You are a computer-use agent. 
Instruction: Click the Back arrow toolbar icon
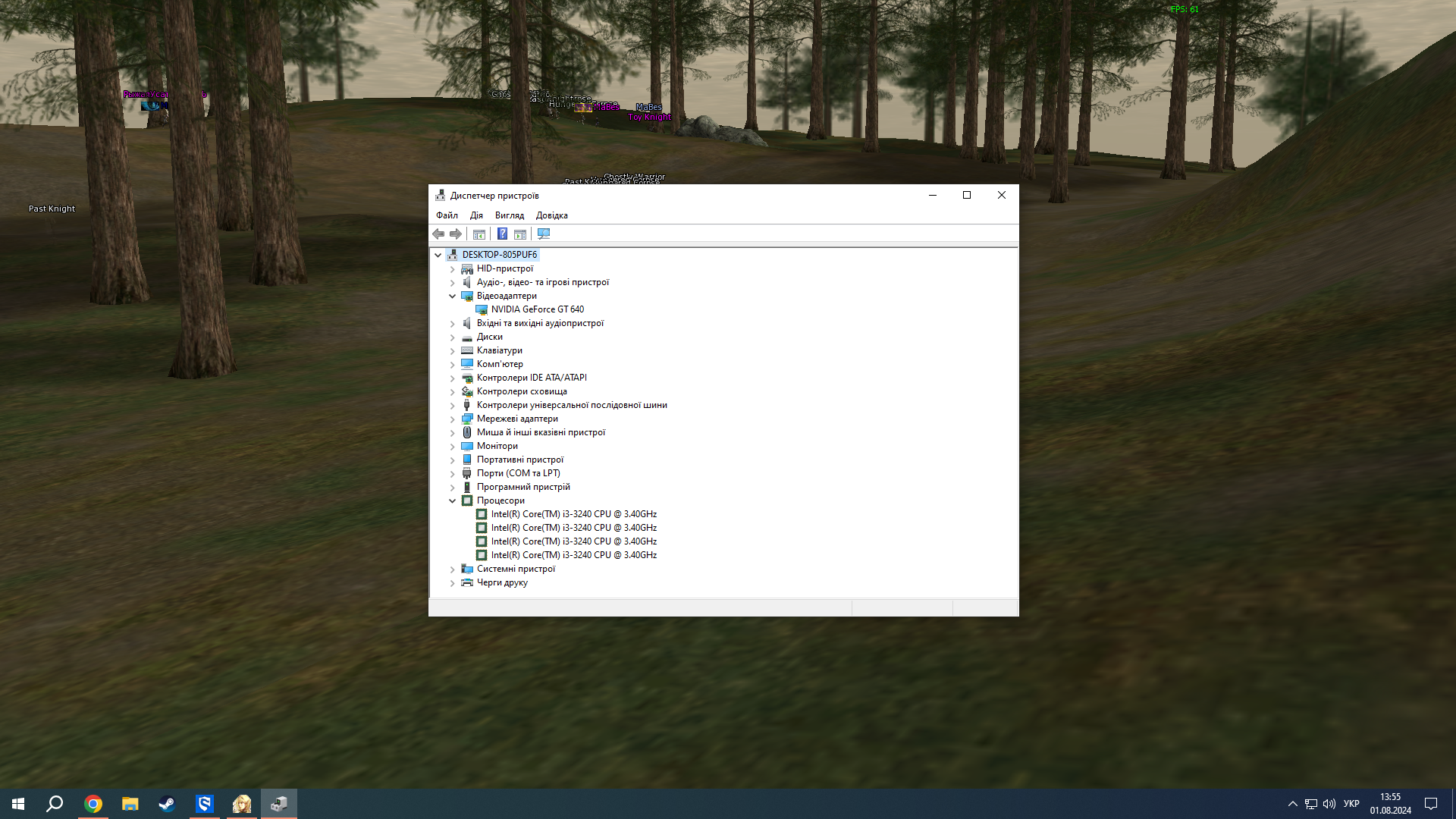coord(438,234)
